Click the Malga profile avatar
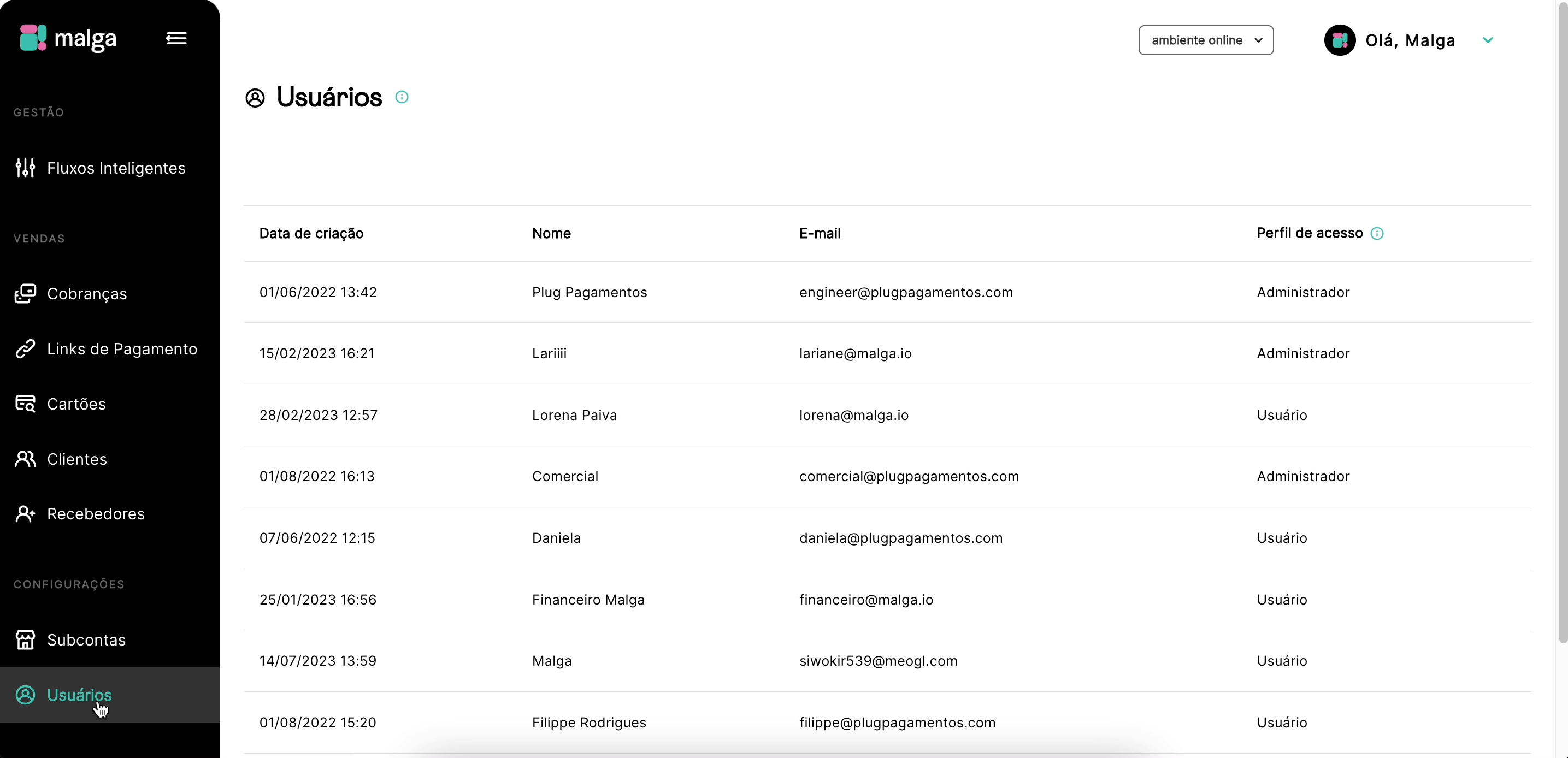 1339,40
